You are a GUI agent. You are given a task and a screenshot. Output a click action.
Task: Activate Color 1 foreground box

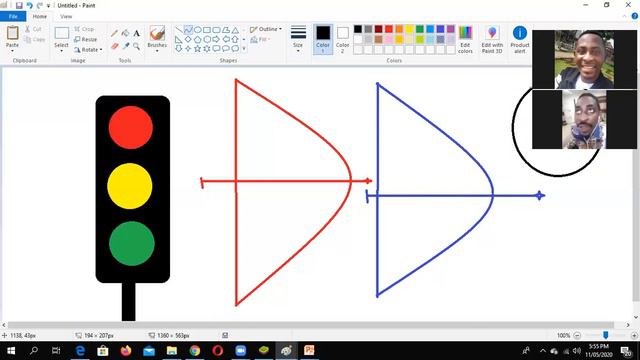[x=323, y=40]
